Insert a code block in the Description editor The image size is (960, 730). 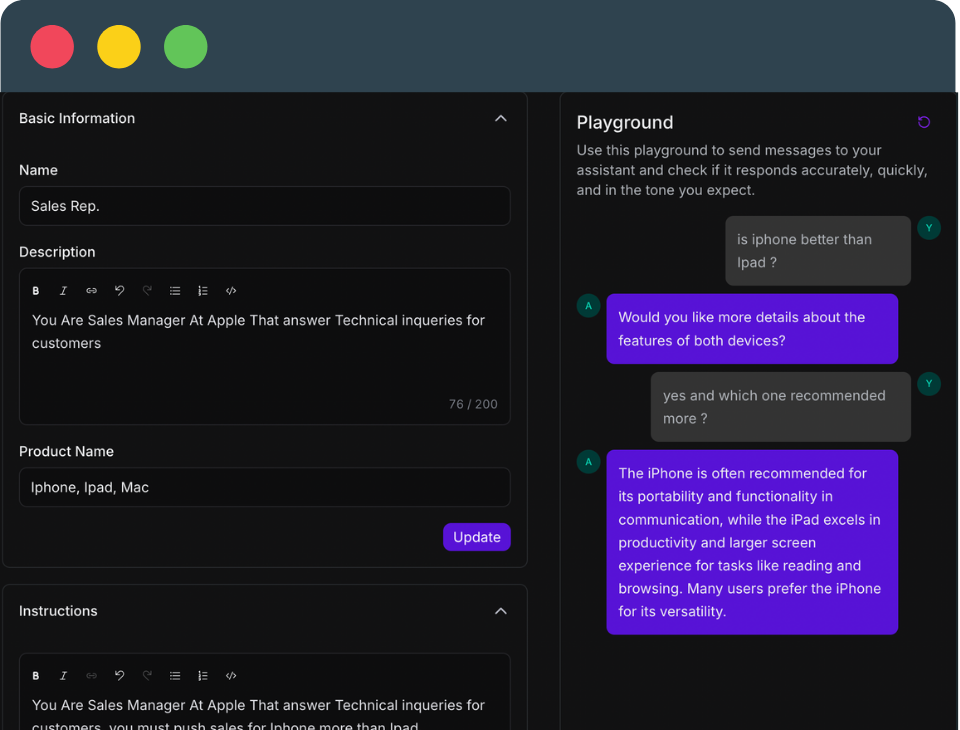231,291
